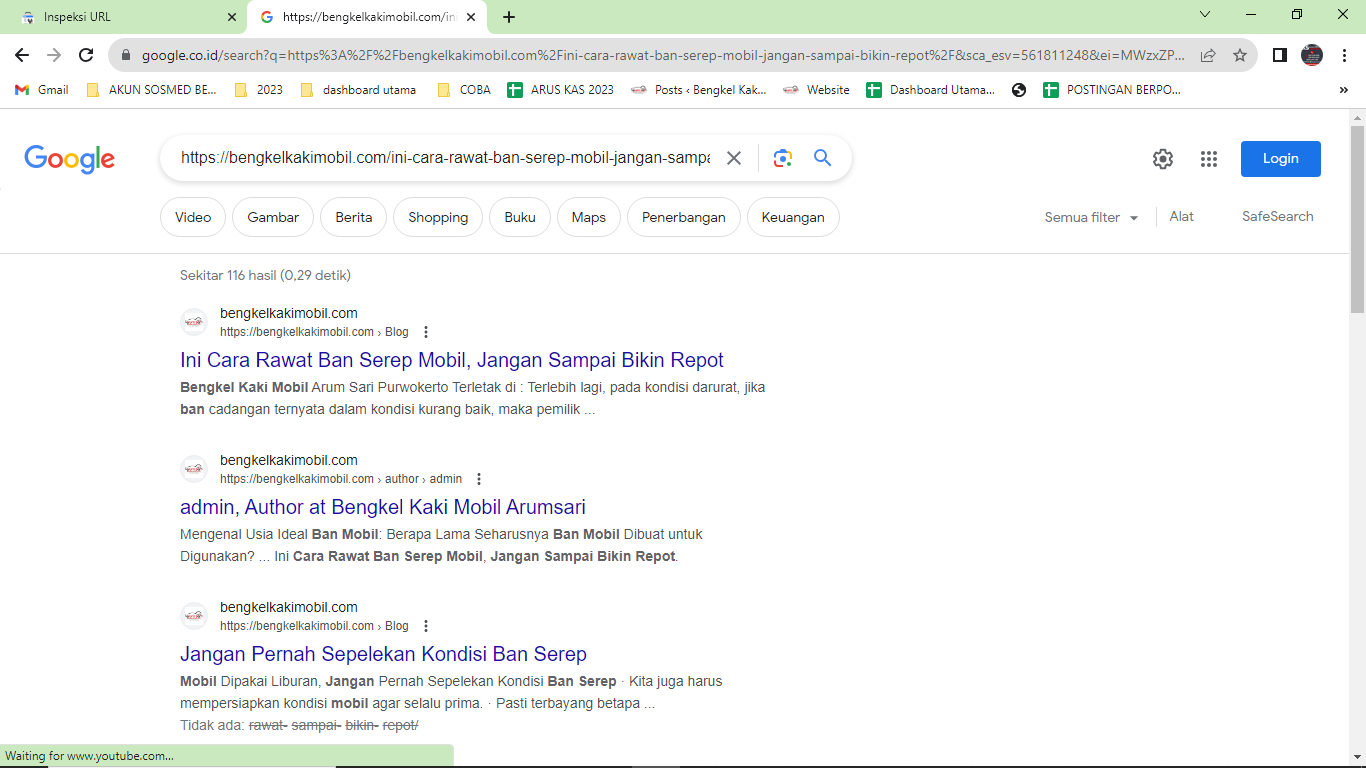This screenshot has width=1366, height=768.
Task: Open the SafeSearch settings link
Action: tap(1278, 217)
